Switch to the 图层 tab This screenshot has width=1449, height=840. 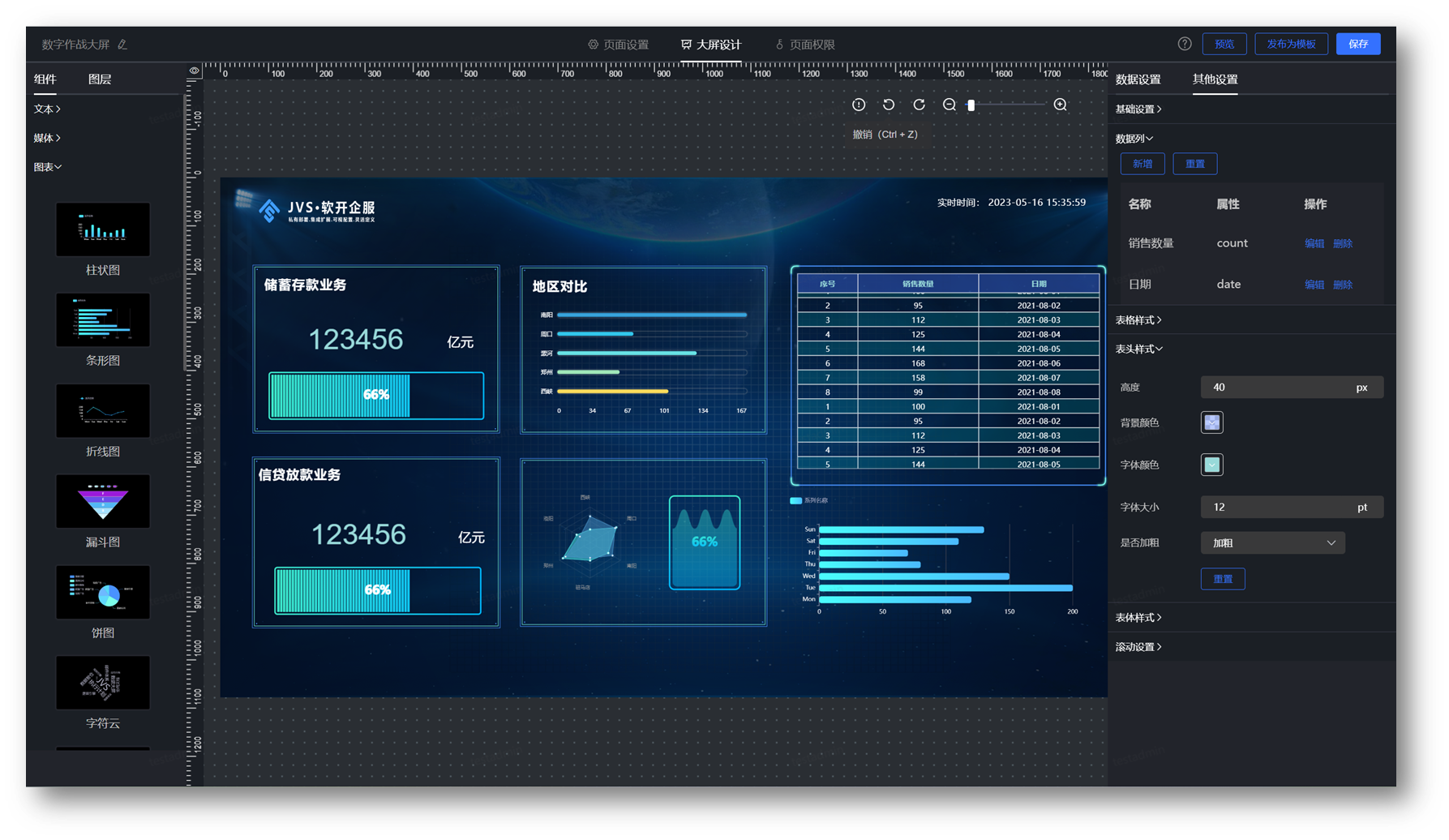point(100,79)
